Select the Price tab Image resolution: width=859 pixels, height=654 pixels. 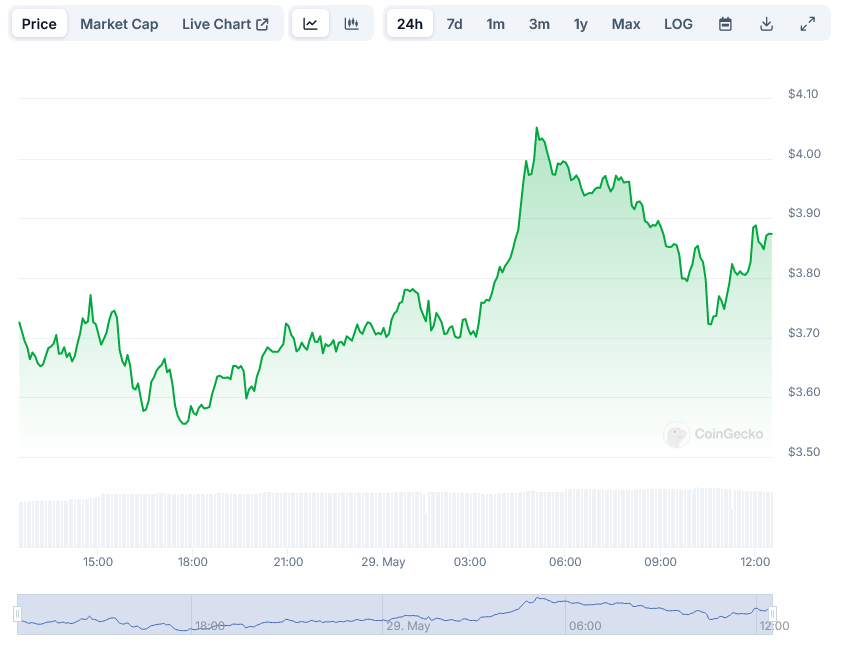tap(39, 24)
